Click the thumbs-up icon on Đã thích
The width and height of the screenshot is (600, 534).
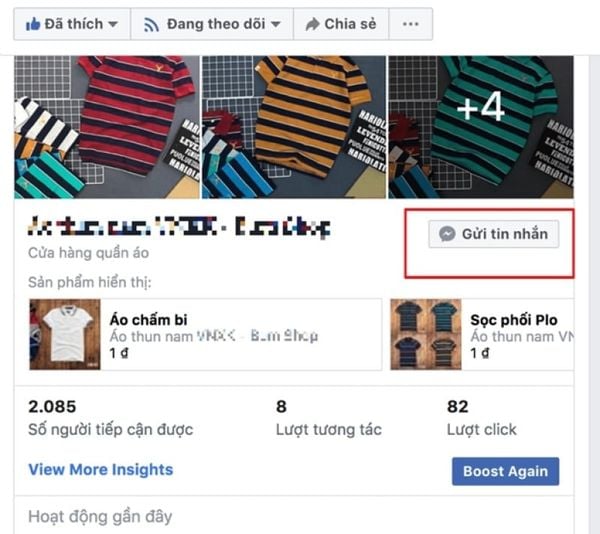tap(33, 24)
